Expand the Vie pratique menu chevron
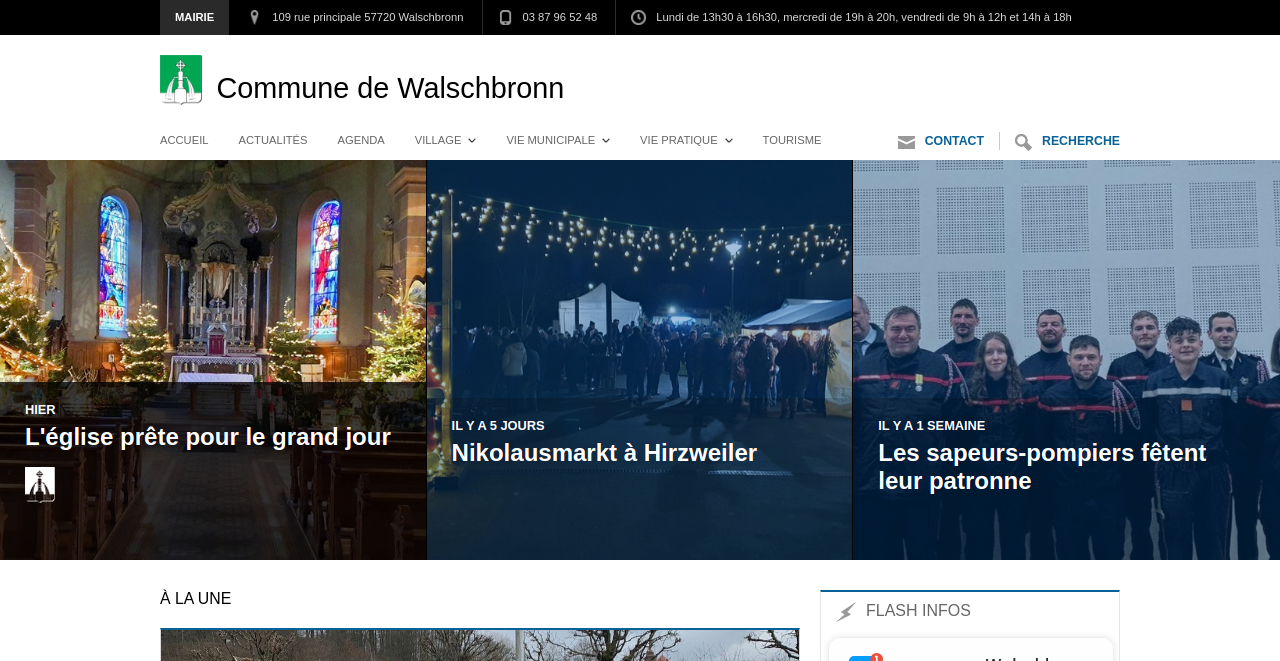 (729, 141)
